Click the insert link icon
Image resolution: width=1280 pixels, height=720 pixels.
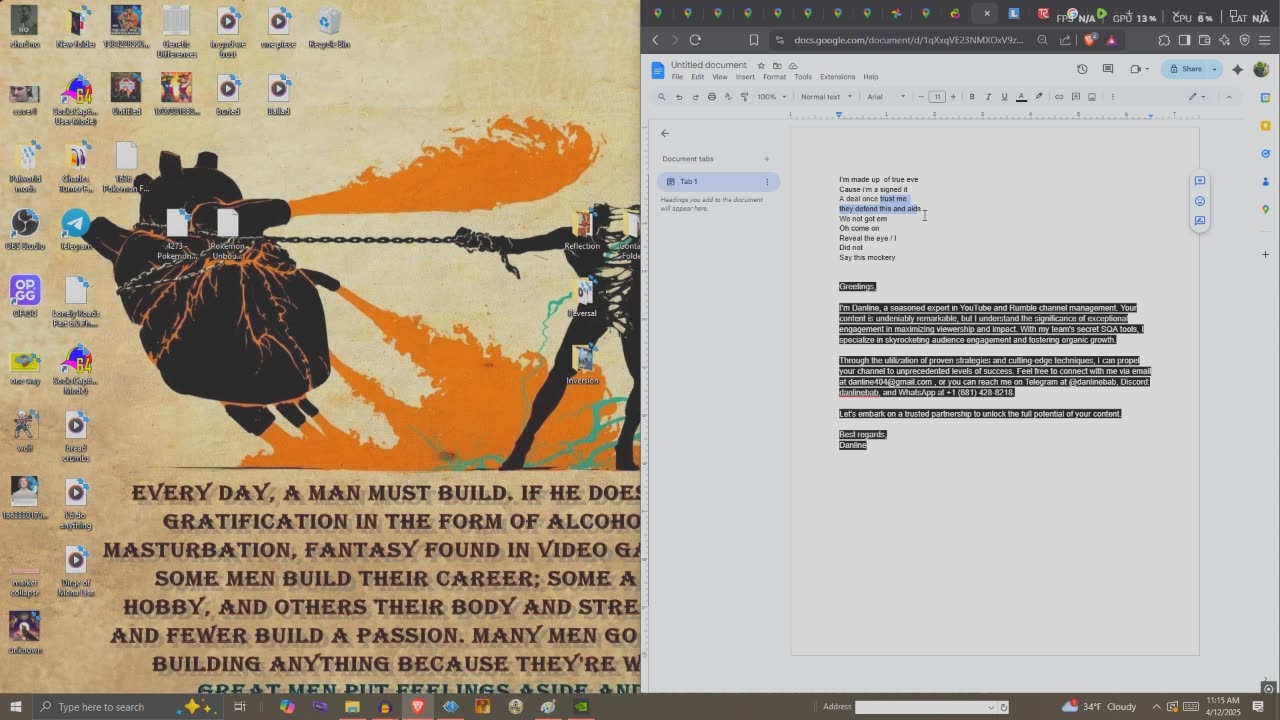pyautogui.click(x=1059, y=97)
